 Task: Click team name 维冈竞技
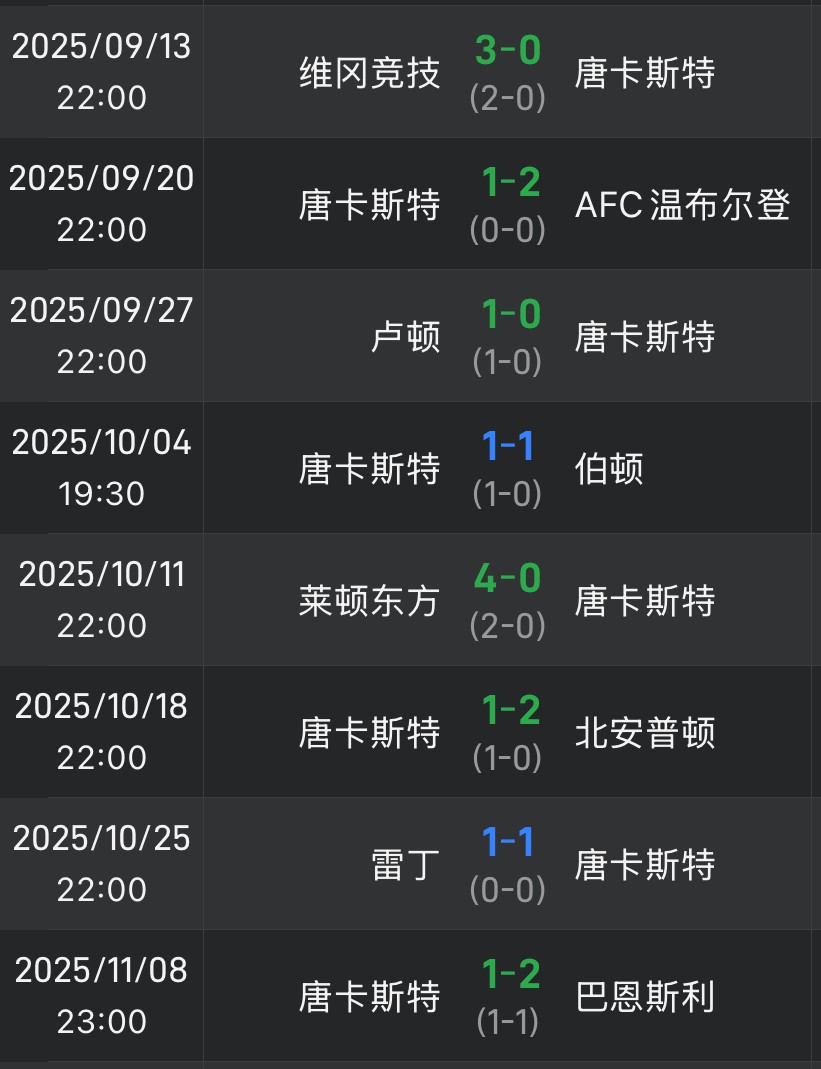point(369,72)
